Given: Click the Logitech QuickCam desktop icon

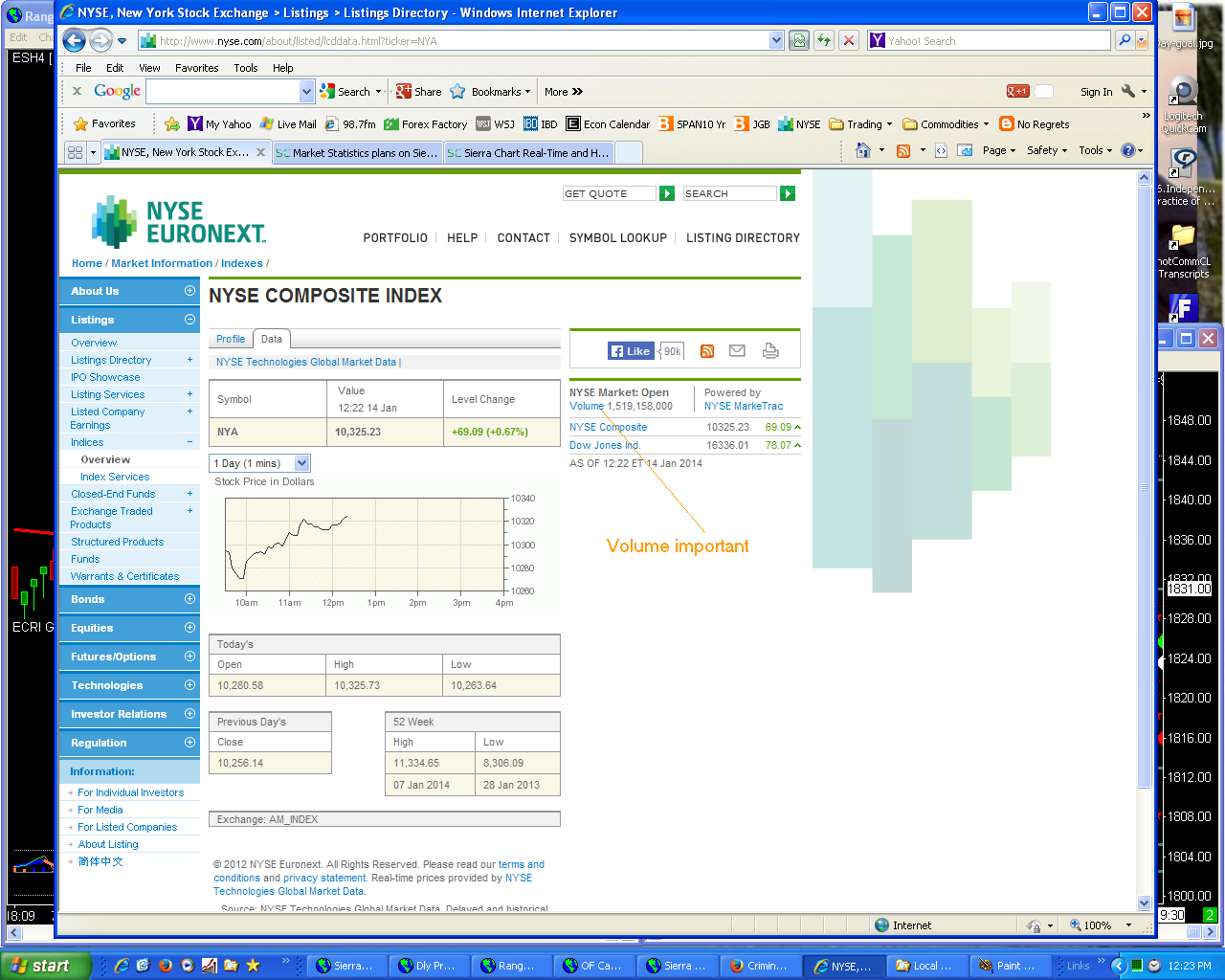Looking at the screenshot, I should point(1184,107).
